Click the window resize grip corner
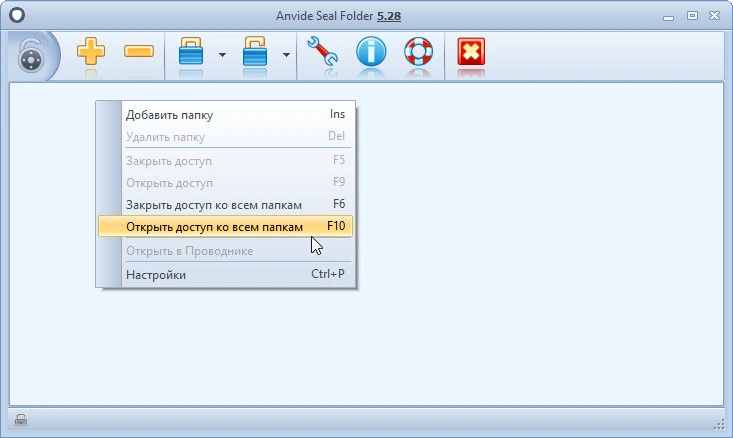The width and height of the screenshot is (733, 438). coord(719,424)
